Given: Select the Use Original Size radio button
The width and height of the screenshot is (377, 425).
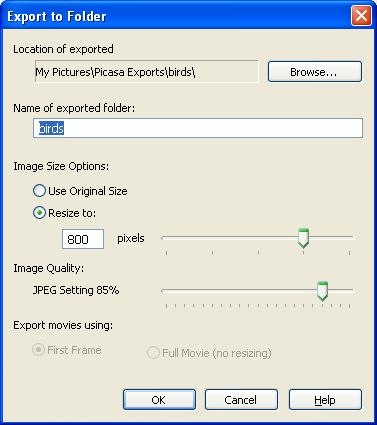Looking at the screenshot, I should [x=39, y=191].
